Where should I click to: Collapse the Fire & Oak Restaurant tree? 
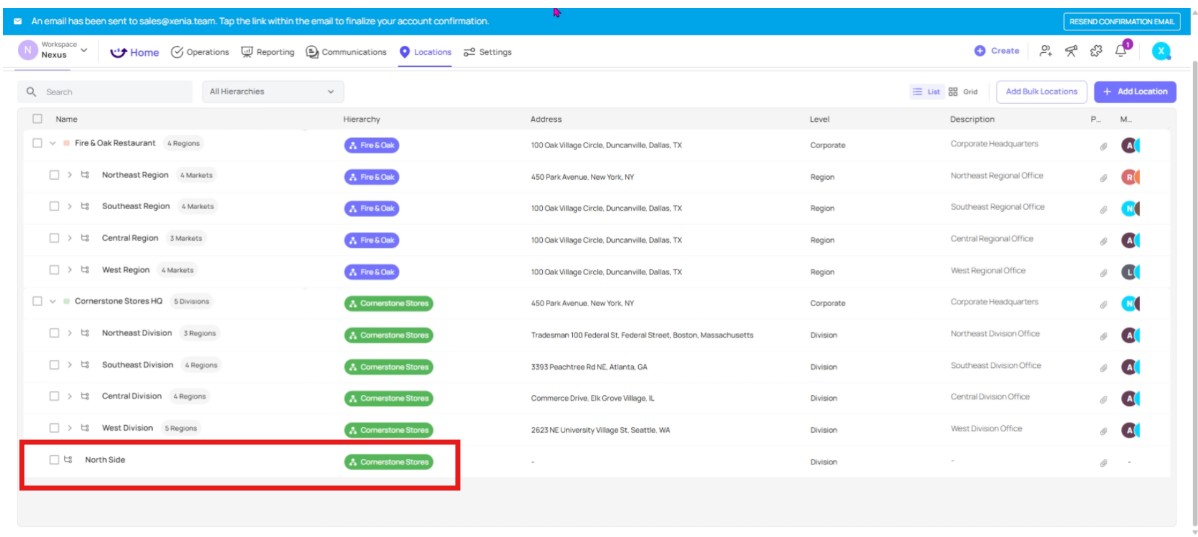pyautogui.click(x=52, y=143)
